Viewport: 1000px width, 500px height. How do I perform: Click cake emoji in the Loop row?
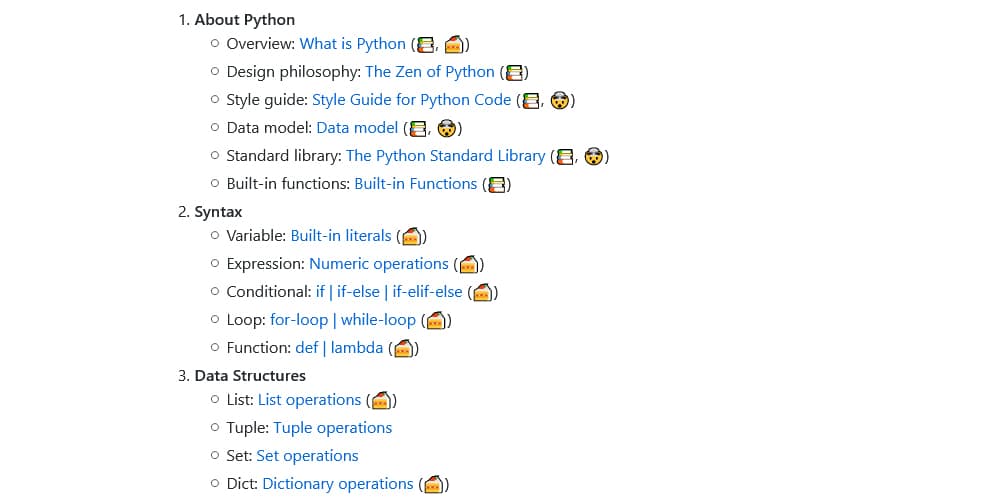[436, 321]
